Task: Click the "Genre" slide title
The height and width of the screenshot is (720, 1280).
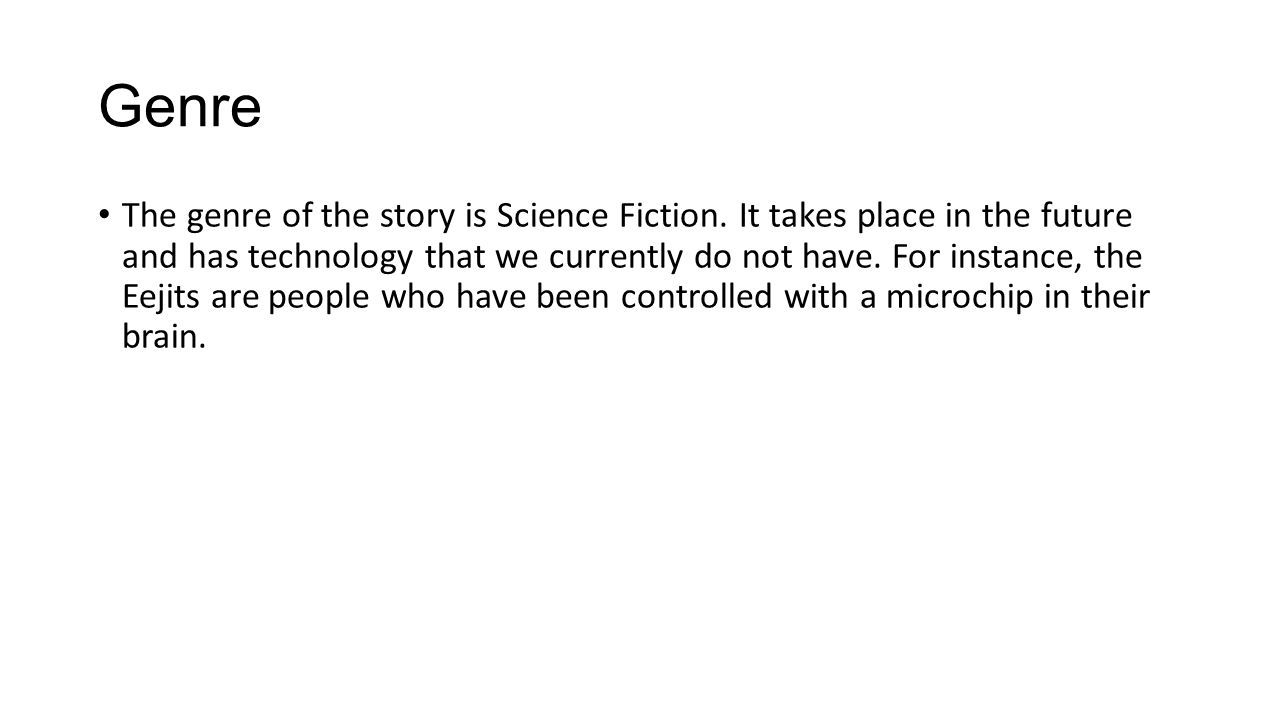Action: click(180, 109)
